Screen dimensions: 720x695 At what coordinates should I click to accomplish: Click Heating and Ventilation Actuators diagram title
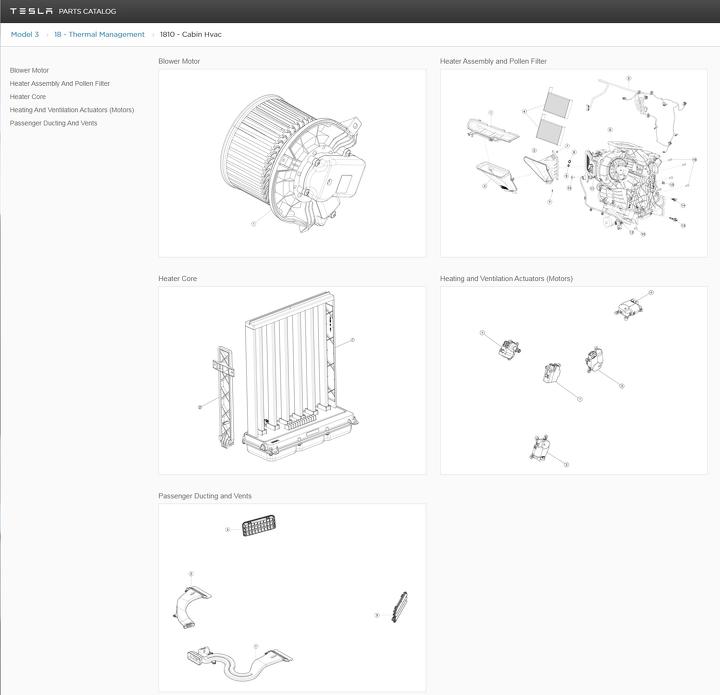tap(506, 278)
